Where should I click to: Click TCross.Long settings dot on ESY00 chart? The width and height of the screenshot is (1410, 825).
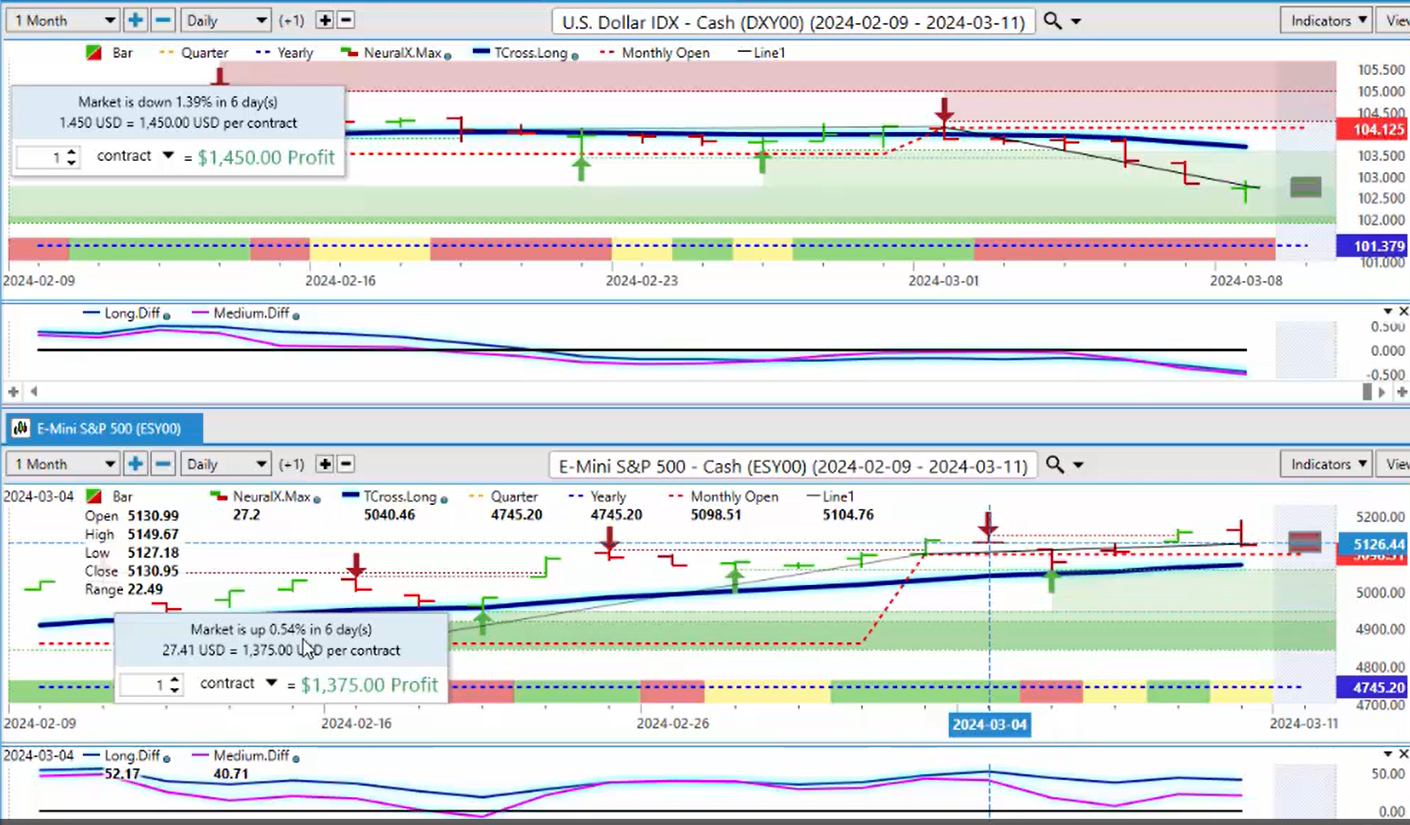click(444, 500)
